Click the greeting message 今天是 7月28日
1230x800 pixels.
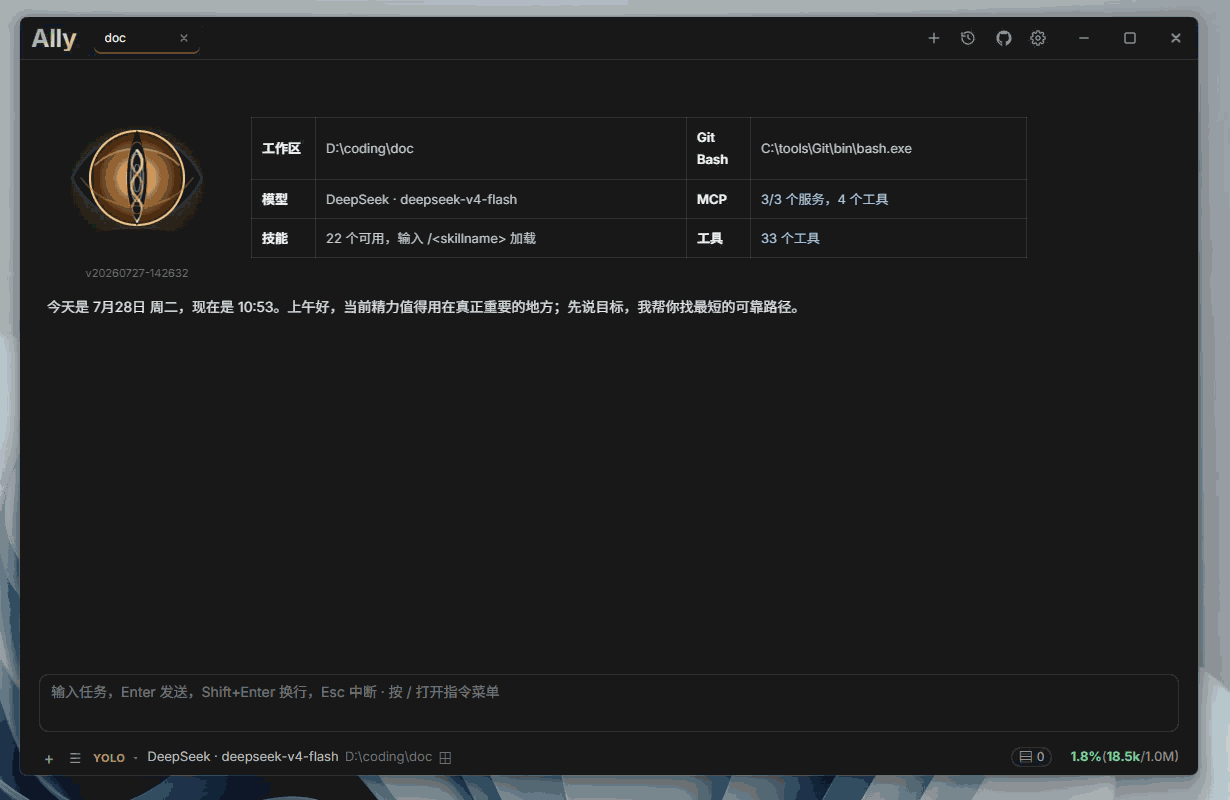(423, 307)
